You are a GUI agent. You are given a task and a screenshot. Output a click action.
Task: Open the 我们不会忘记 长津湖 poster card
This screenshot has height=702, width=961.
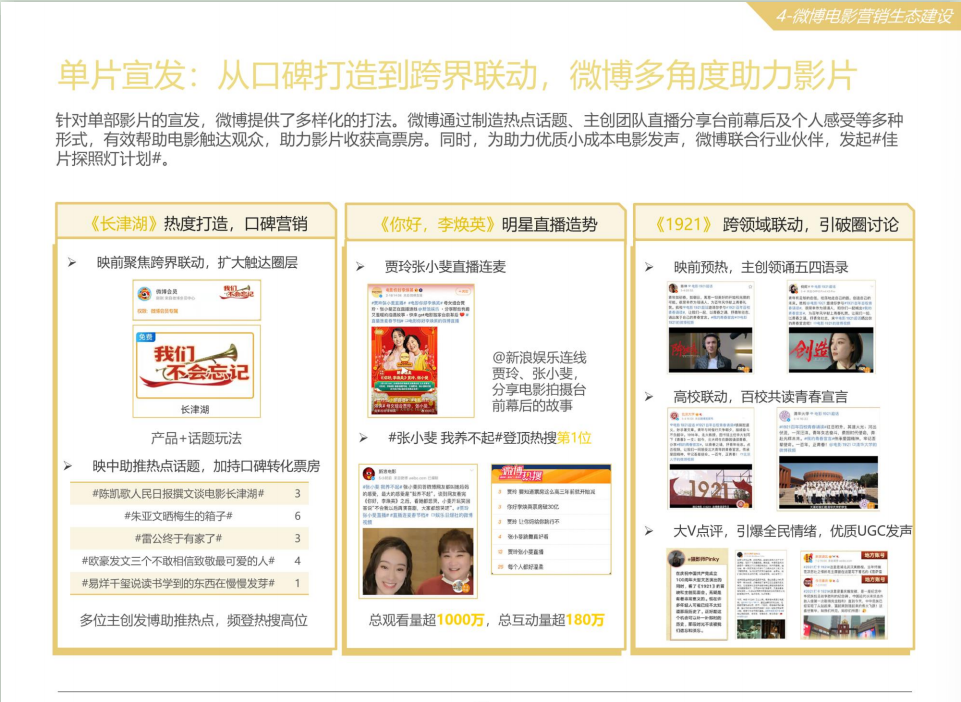click(x=197, y=372)
